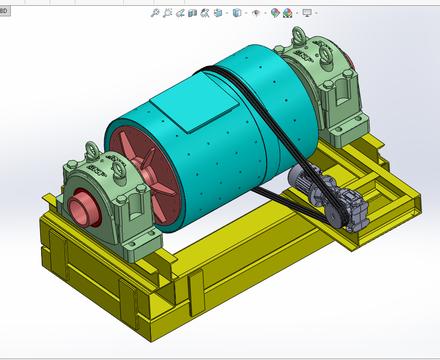
Task: Open Edit Appearance color ball
Action: tap(275, 13)
